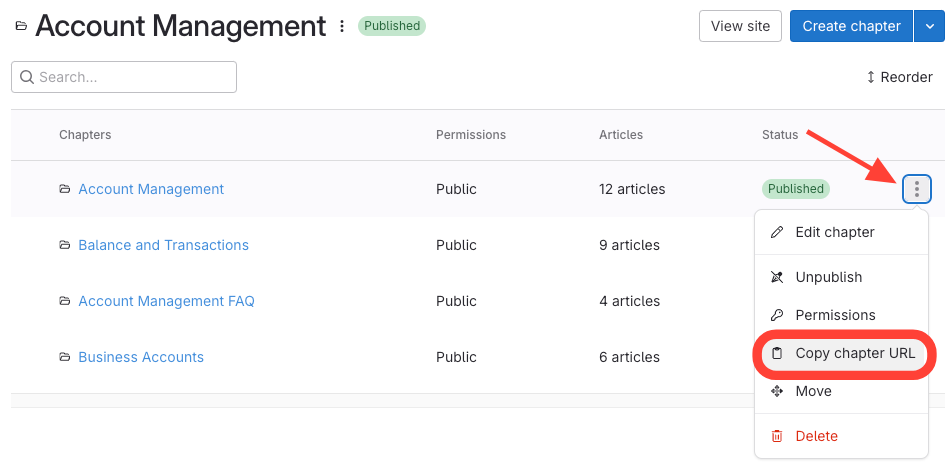Click the three-dot menu beside the page title
946x470 pixels.
pos(342,26)
